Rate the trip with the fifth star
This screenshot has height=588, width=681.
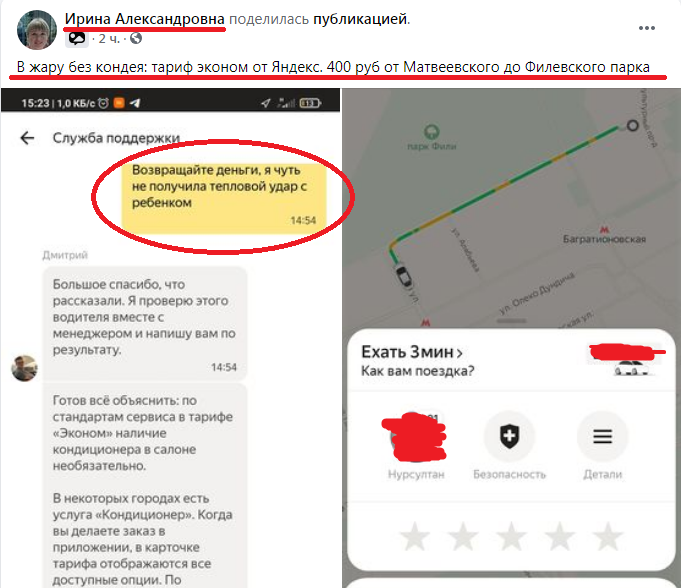tap(608, 536)
